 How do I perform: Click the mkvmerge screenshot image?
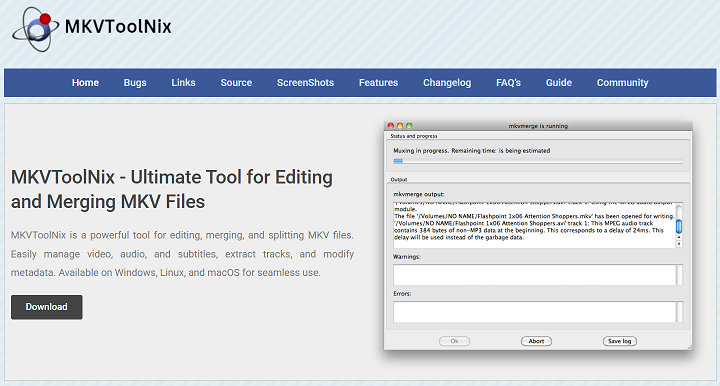coord(538,236)
